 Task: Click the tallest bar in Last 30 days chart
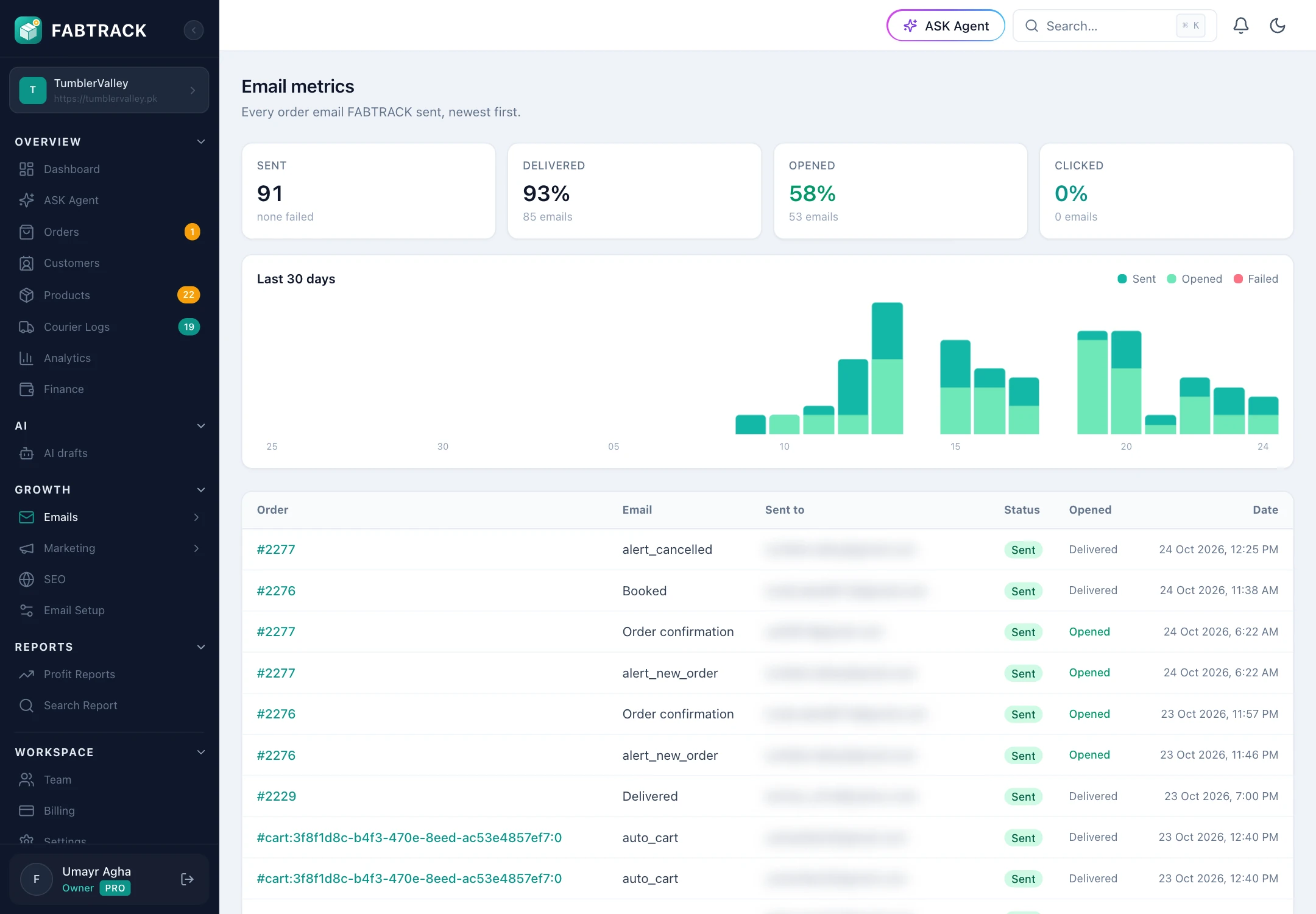click(887, 368)
